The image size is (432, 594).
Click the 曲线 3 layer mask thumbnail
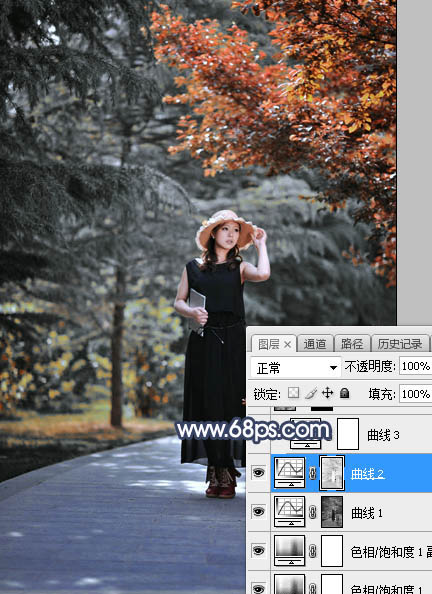pos(348,434)
